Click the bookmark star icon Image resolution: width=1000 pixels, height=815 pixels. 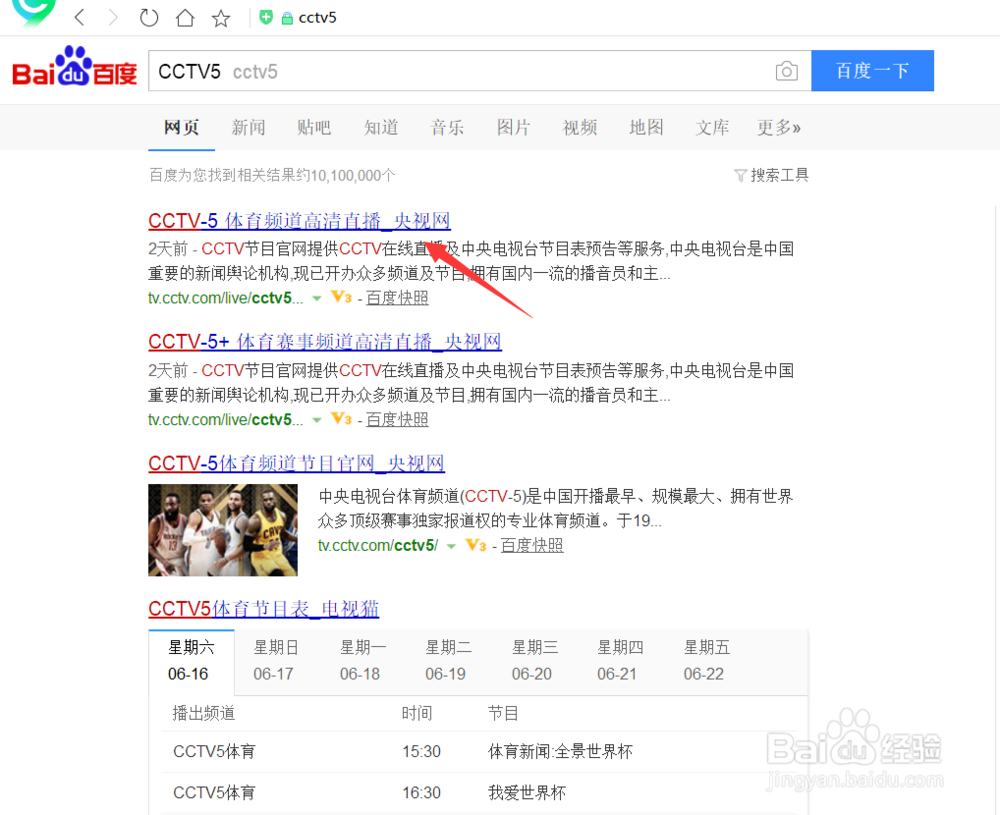221,17
